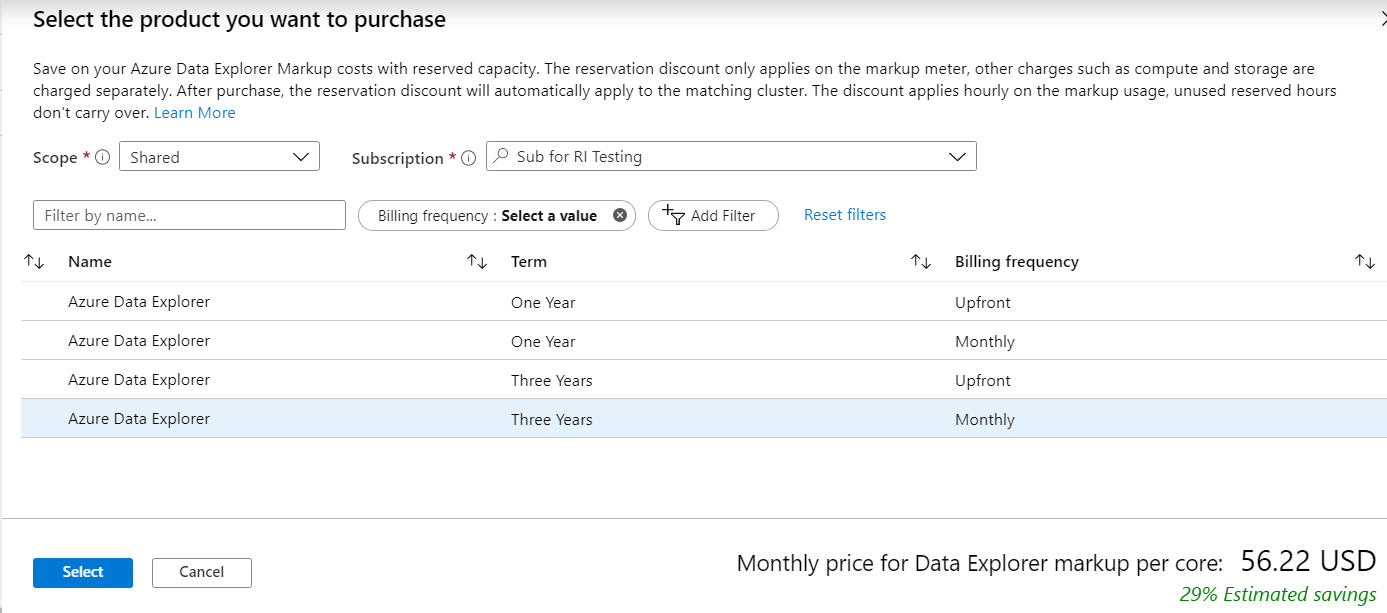
Task: Click Upfront cell in the Three Years row
Action: 983,381
